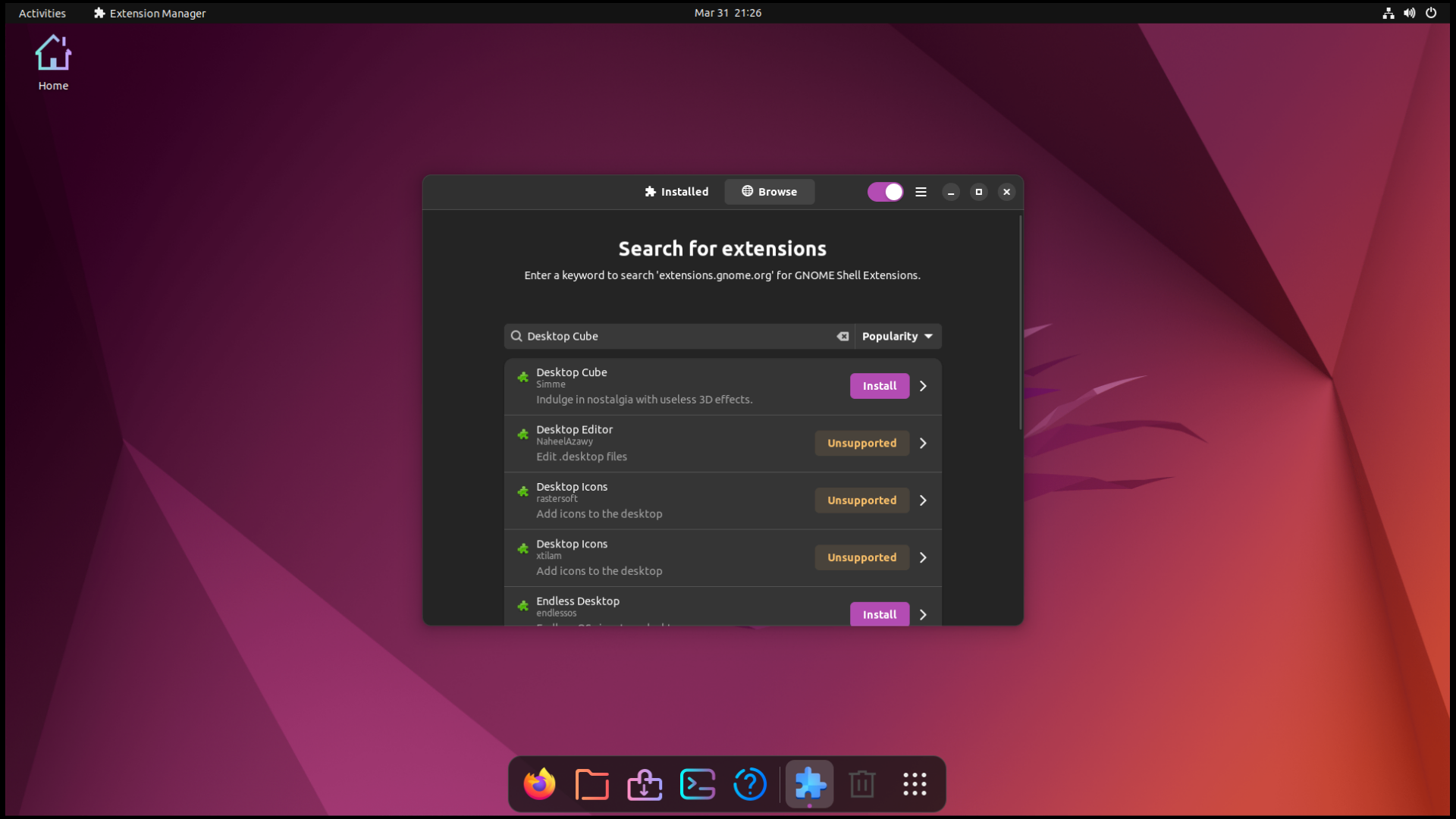The width and height of the screenshot is (1456, 819).
Task: Click xtilam Desktop Icons puzzle icon
Action: (x=522, y=548)
